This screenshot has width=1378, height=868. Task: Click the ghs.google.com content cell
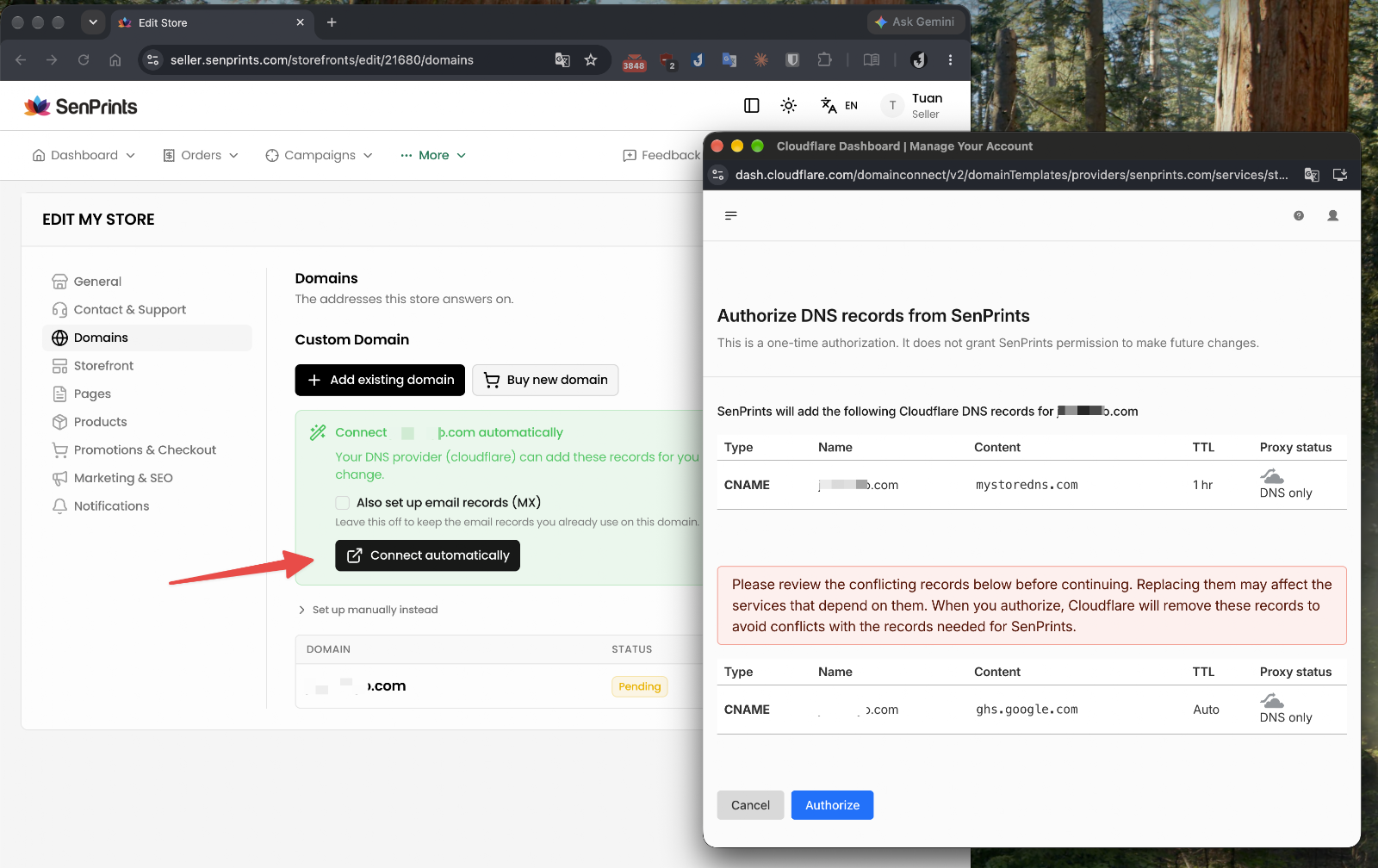(x=1027, y=710)
